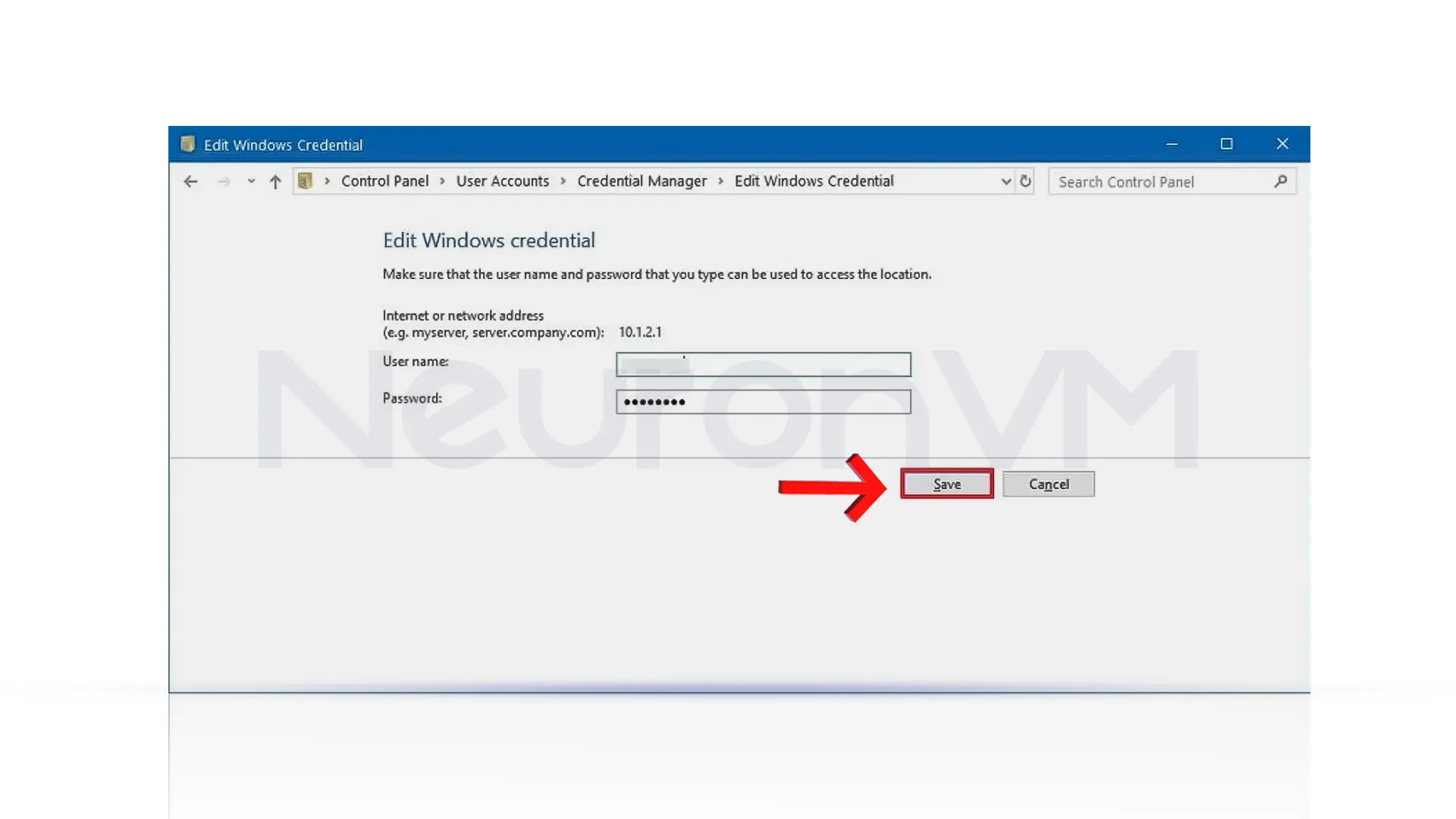Click the User Accounts breadcrumb link
1456x819 pixels.
pyautogui.click(x=502, y=181)
